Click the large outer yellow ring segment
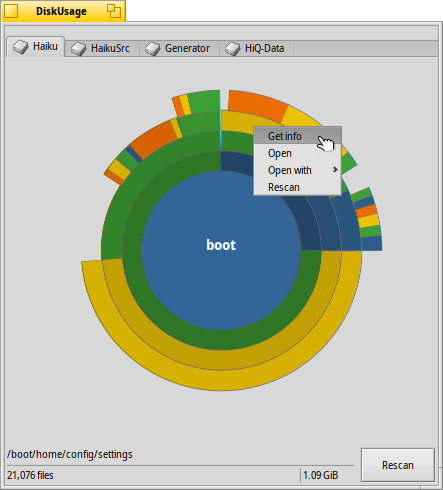The image size is (443, 490). click(x=221, y=380)
